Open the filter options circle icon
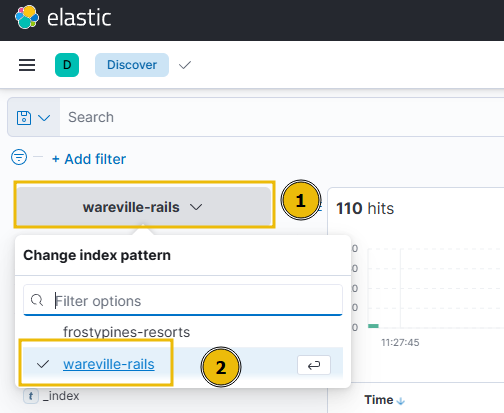 (19, 157)
